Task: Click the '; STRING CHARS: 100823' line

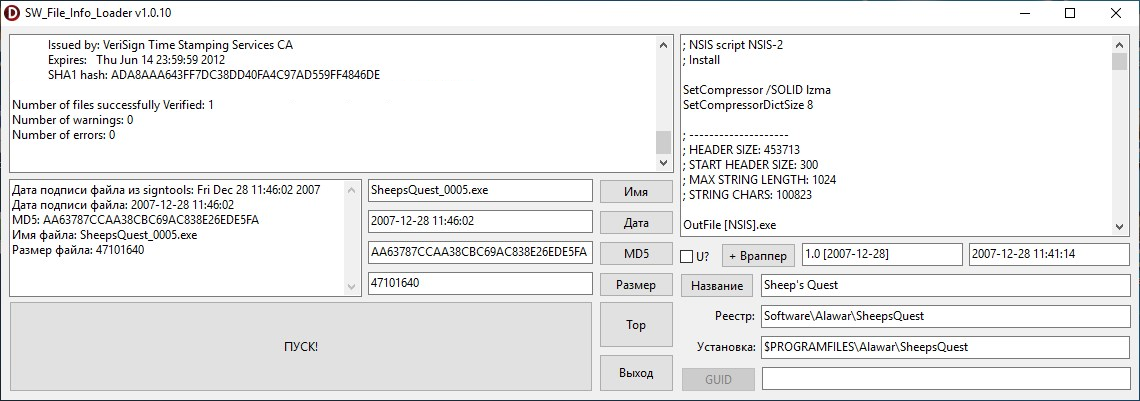Action: (747, 195)
